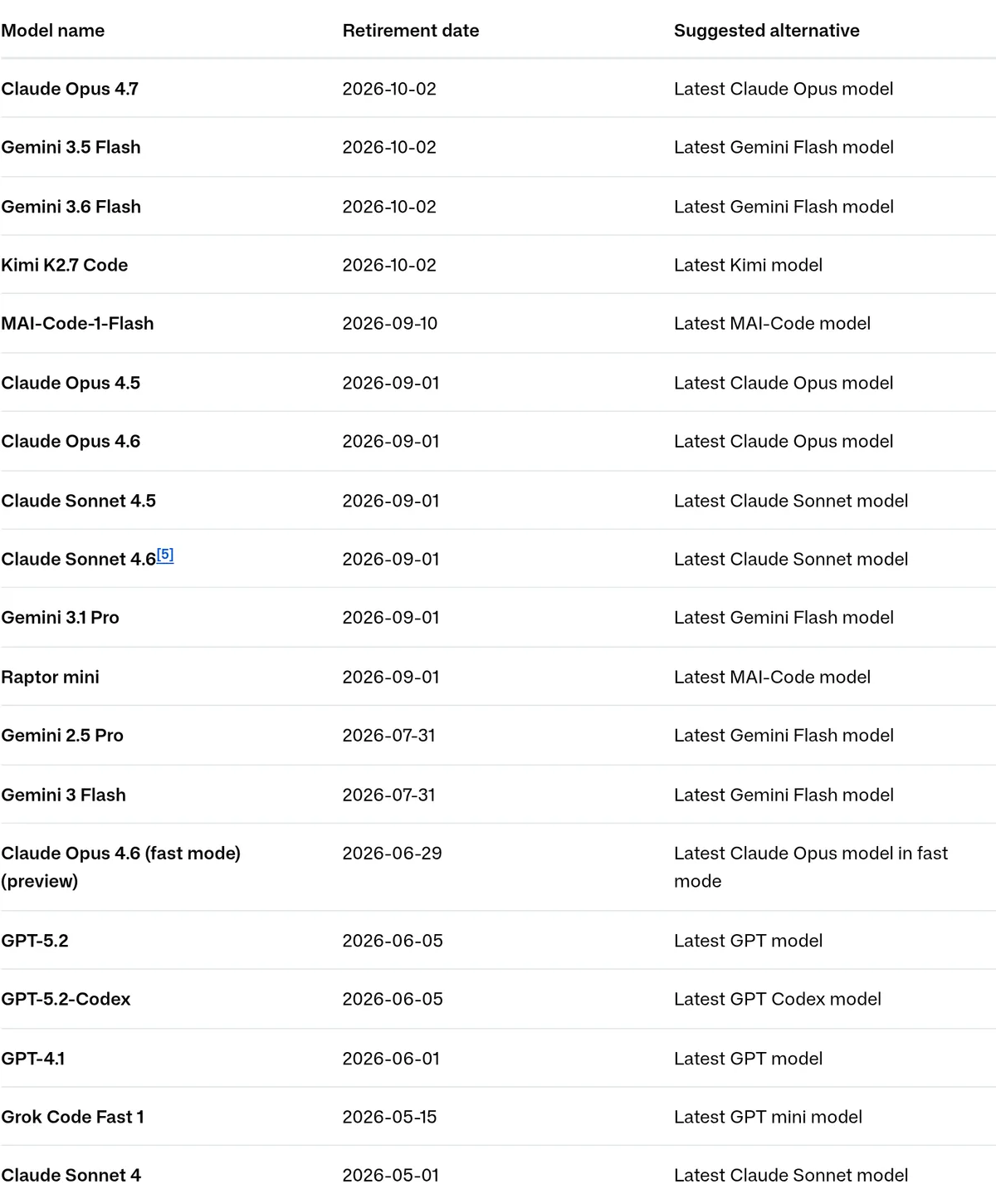Select retirement date for Kimi K2.7 Code
This screenshot has width=996, height=1204.
[x=389, y=265]
